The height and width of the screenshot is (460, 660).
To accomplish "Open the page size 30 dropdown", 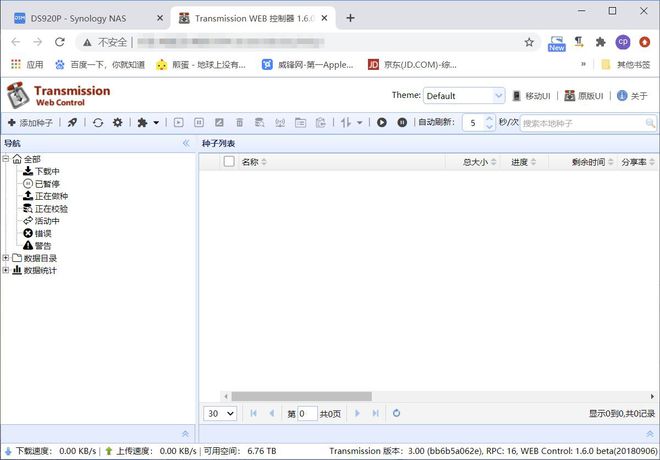I will point(220,413).
